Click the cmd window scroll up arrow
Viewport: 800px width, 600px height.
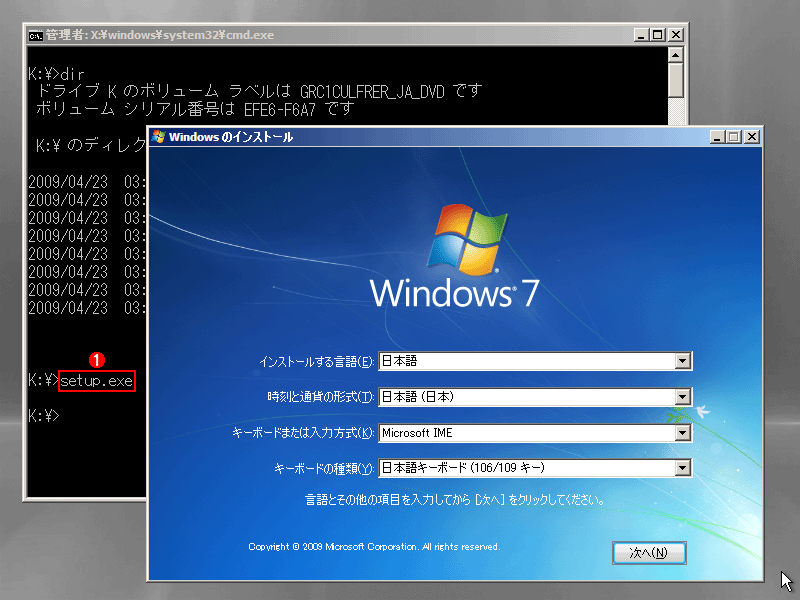(x=676, y=55)
